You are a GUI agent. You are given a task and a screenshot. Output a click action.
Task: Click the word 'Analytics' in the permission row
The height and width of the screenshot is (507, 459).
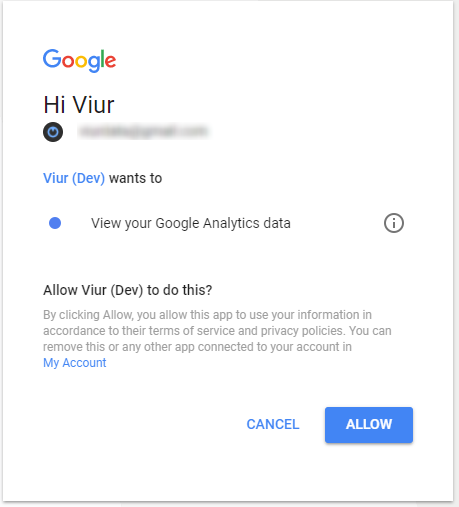(x=231, y=223)
